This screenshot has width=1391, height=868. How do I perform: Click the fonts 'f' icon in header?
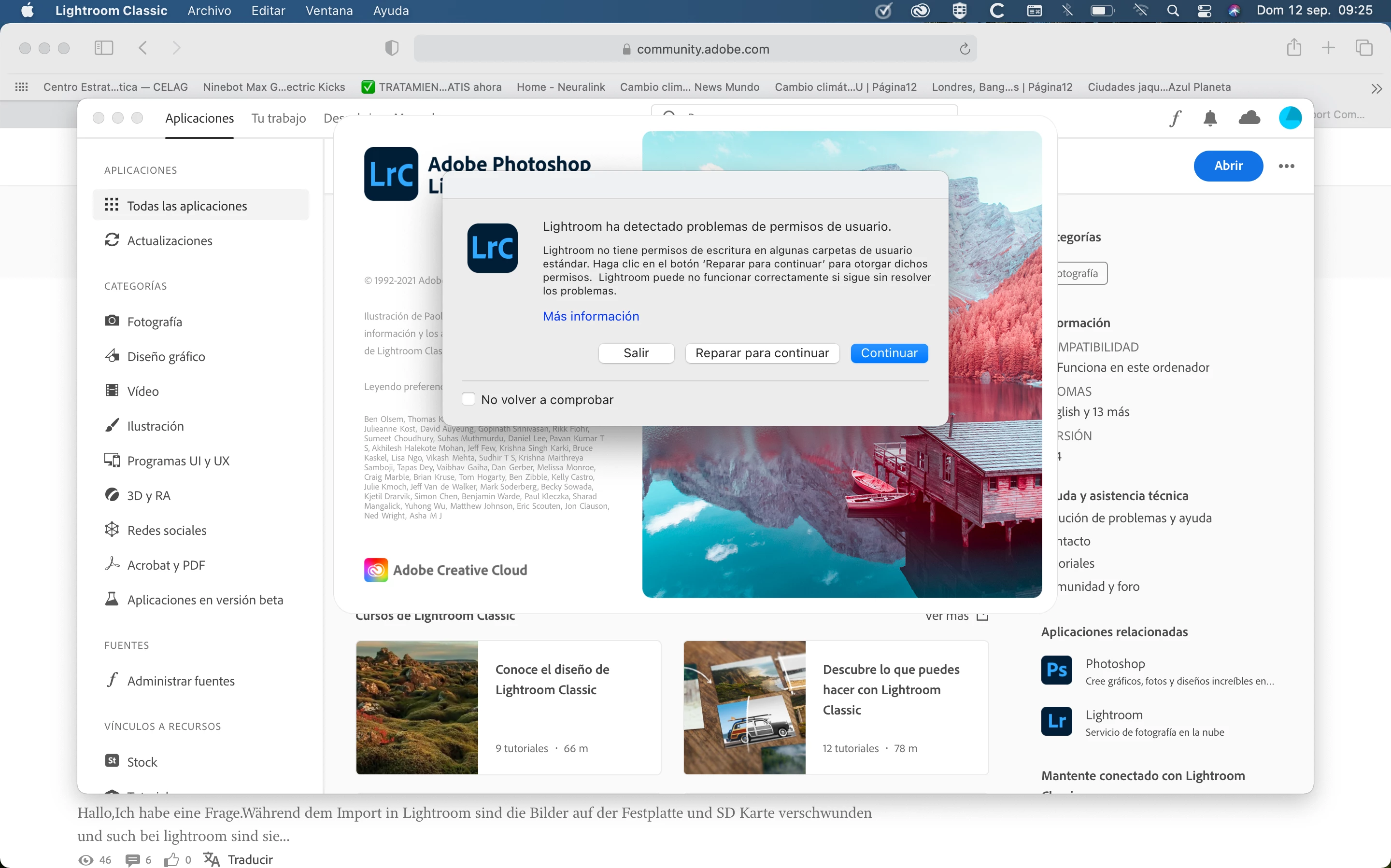[1175, 118]
